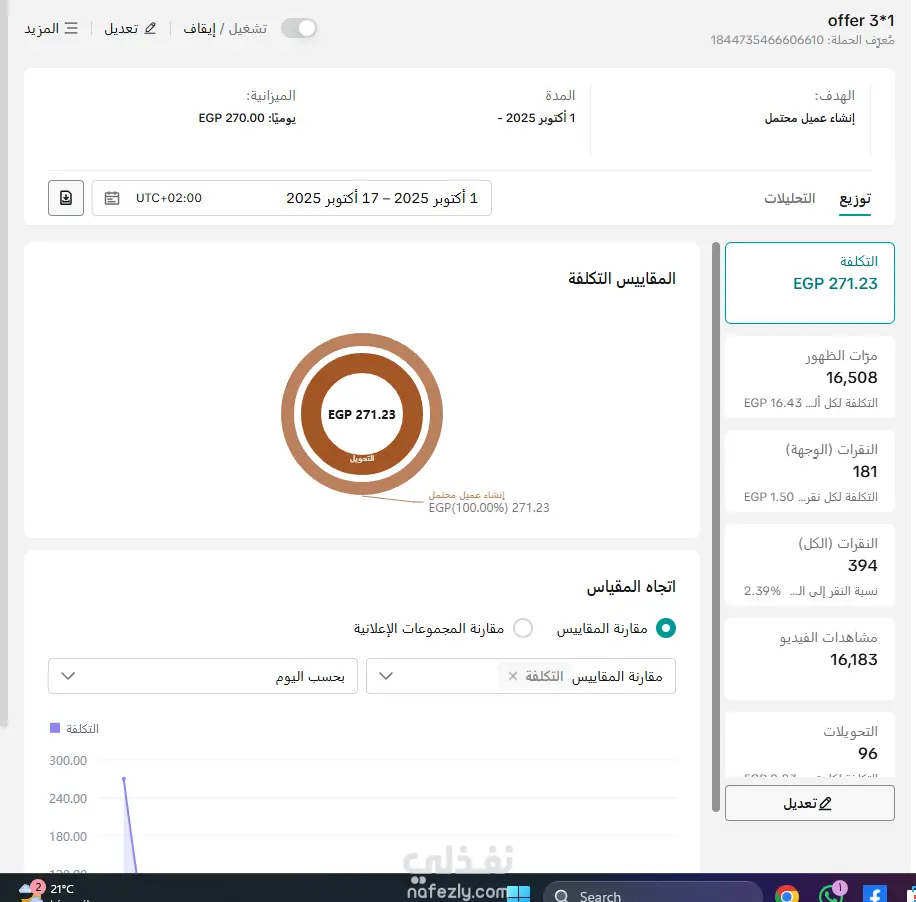Viewport: 916px width, 902px height.
Task: Click the Windows Start button
Action: tap(518, 894)
